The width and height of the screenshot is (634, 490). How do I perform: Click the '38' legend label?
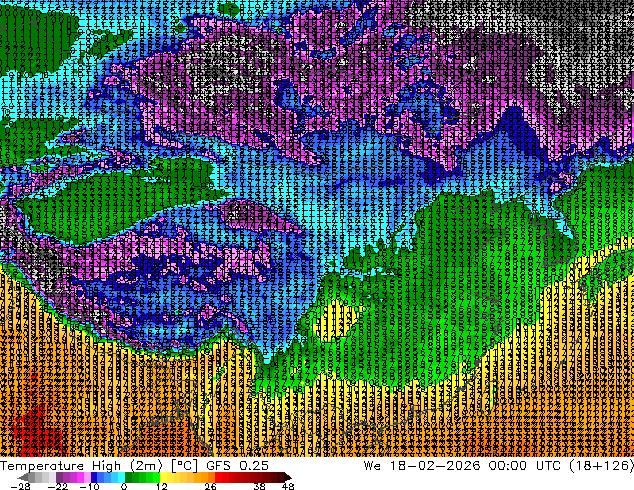259,486
